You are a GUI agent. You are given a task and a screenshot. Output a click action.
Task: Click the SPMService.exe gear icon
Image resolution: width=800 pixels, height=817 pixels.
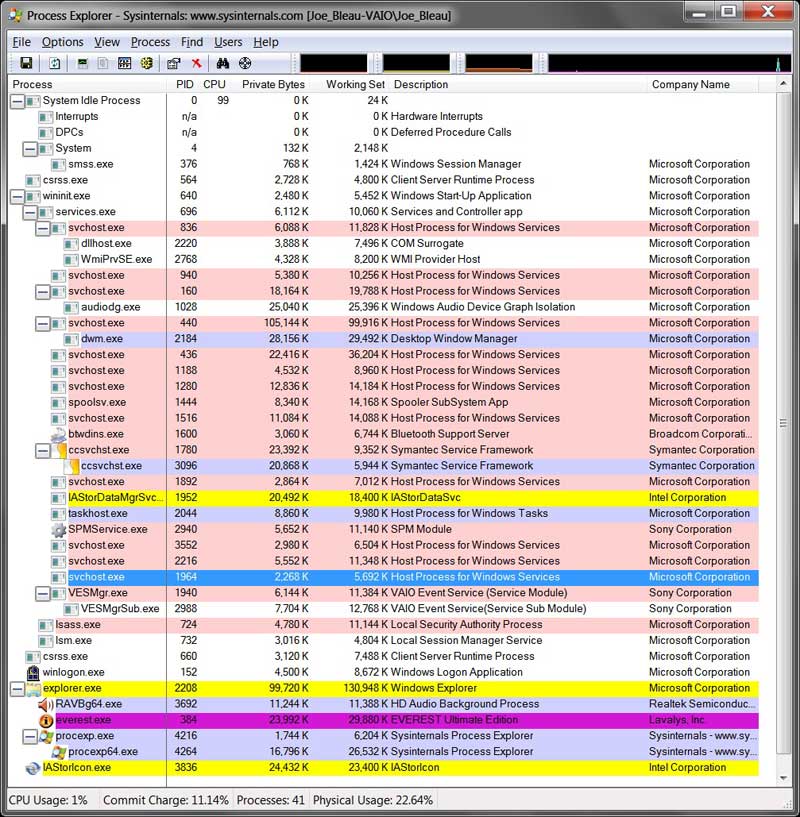pos(58,529)
